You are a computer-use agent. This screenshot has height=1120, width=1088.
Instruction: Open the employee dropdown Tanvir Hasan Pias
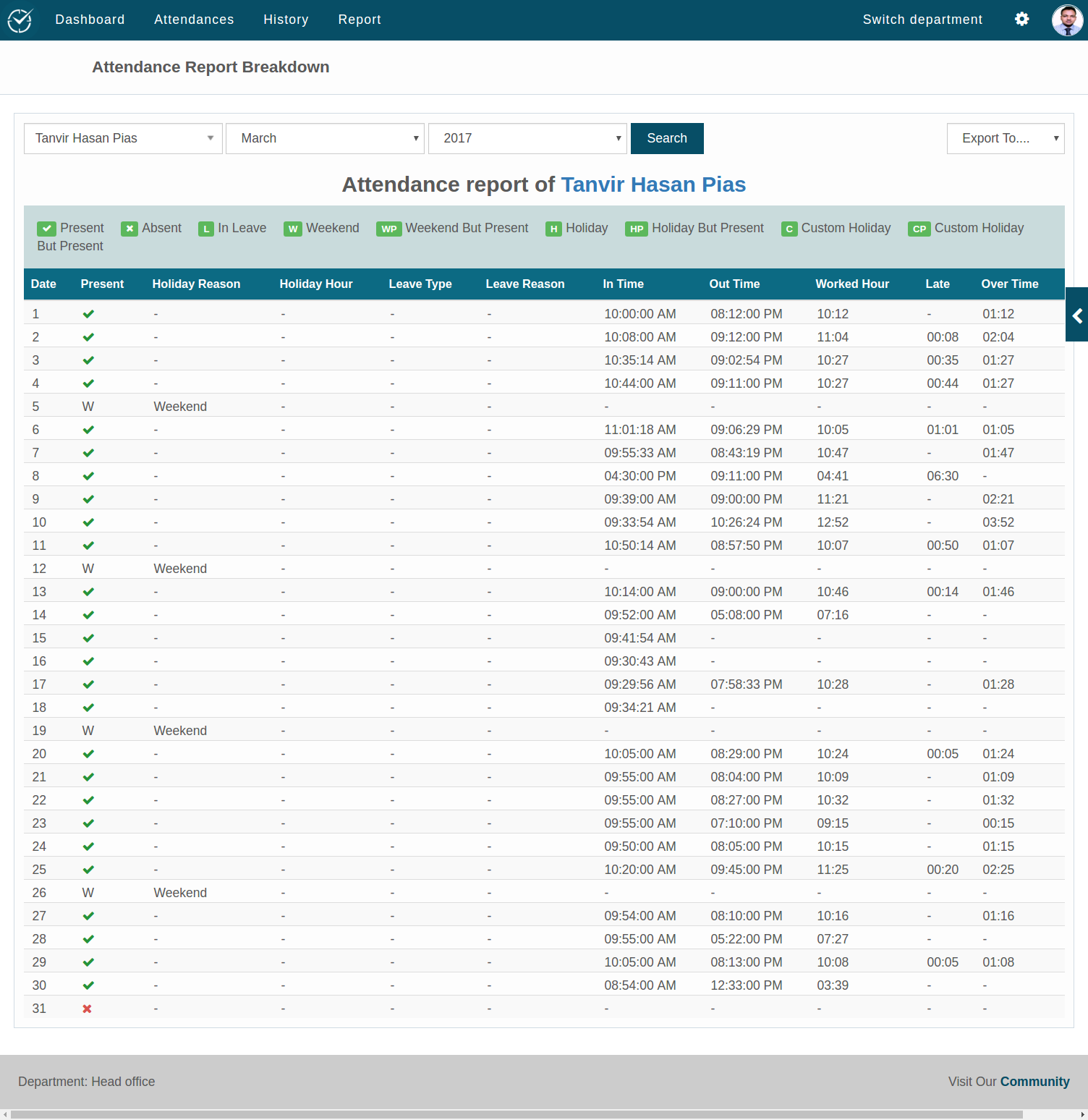[x=123, y=138]
